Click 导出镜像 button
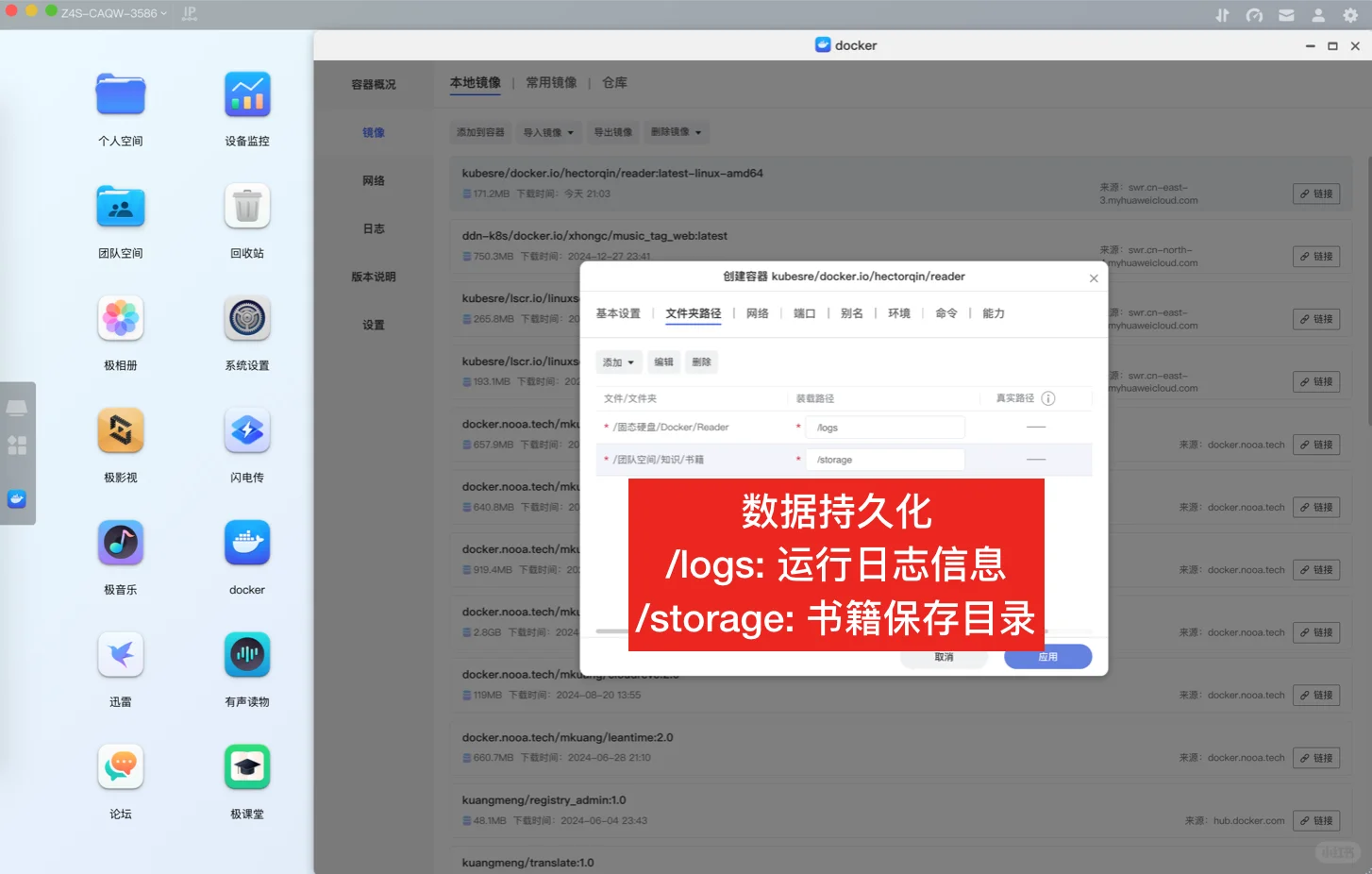This screenshot has width=1372, height=874. click(x=613, y=132)
